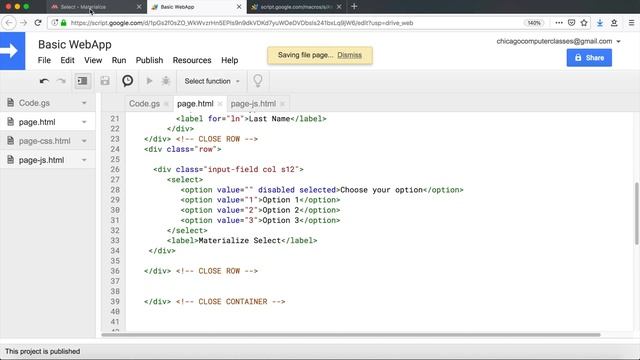Click the blue arrow Apps Script logo
The height and width of the screenshot is (360, 640).
pyautogui.click(x=12, y=51)
